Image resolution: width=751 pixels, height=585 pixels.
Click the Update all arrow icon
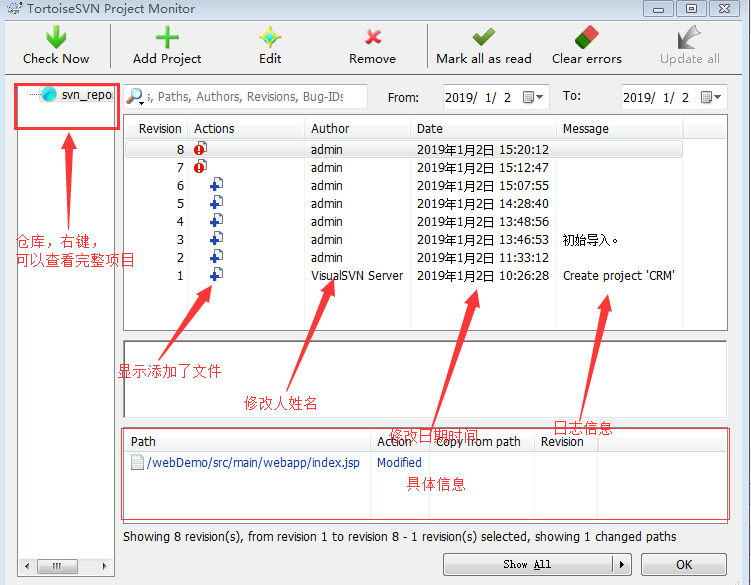689,37
